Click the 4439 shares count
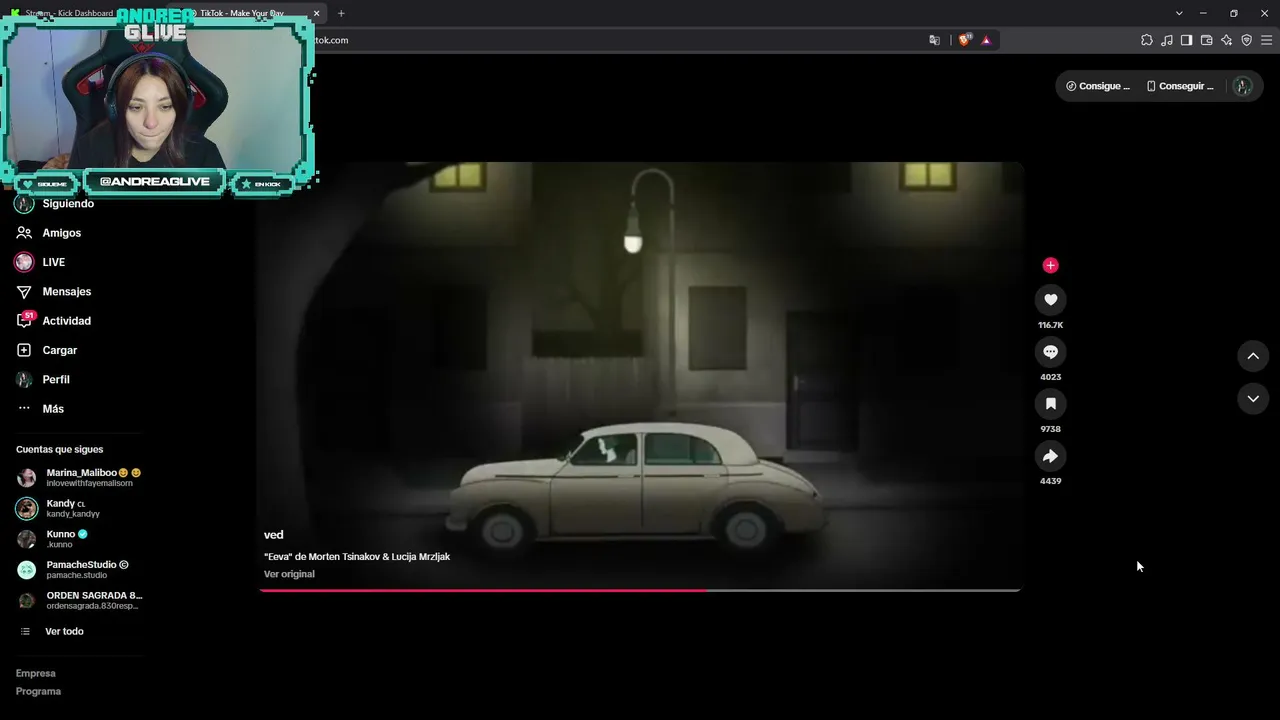This screenshot has height=720, width=1280. click(x=1050, y=482)
